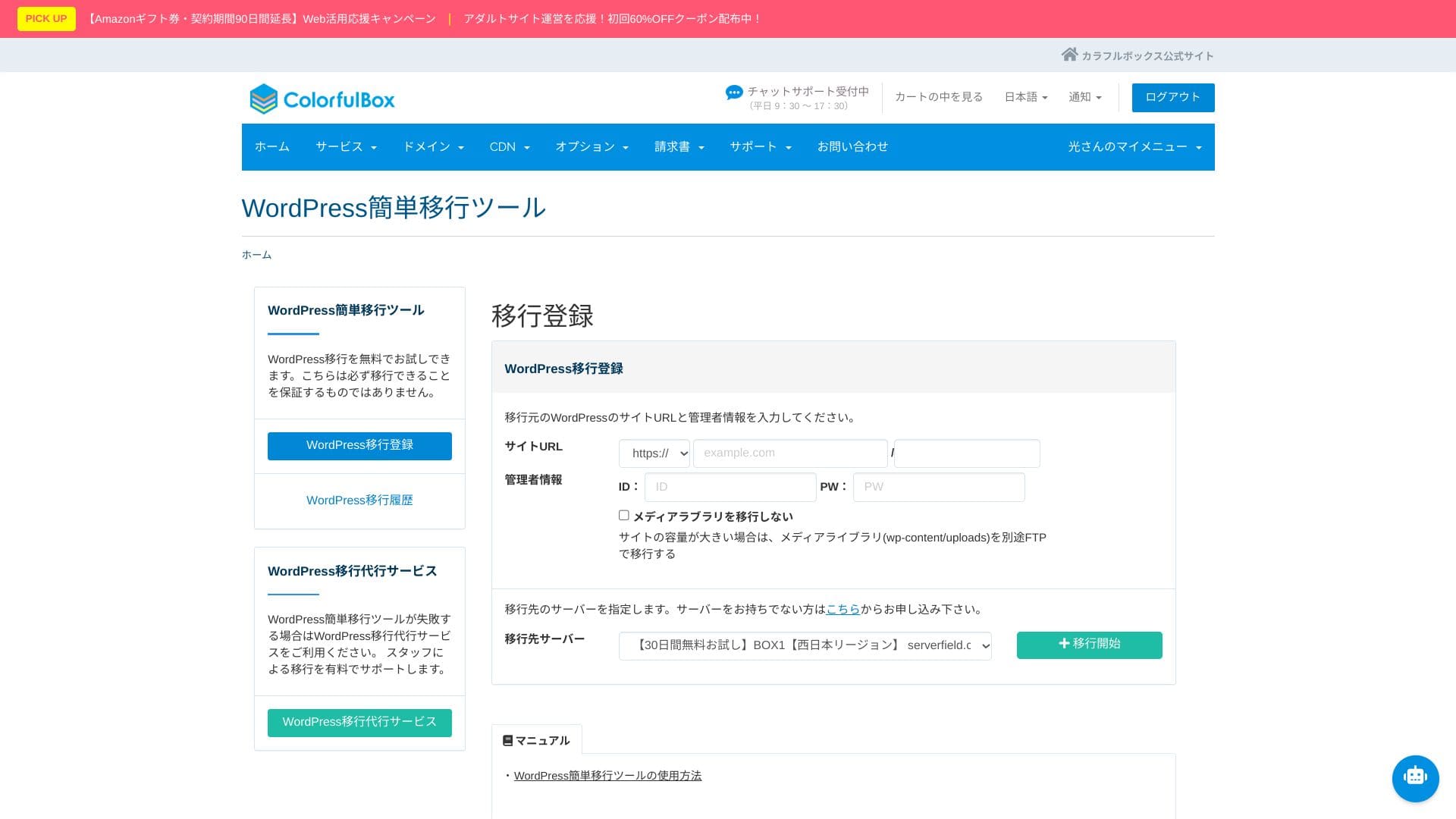1456x819 pixels.
Task: Check the skip media library migration checkbox
Action: click(623, 516)
